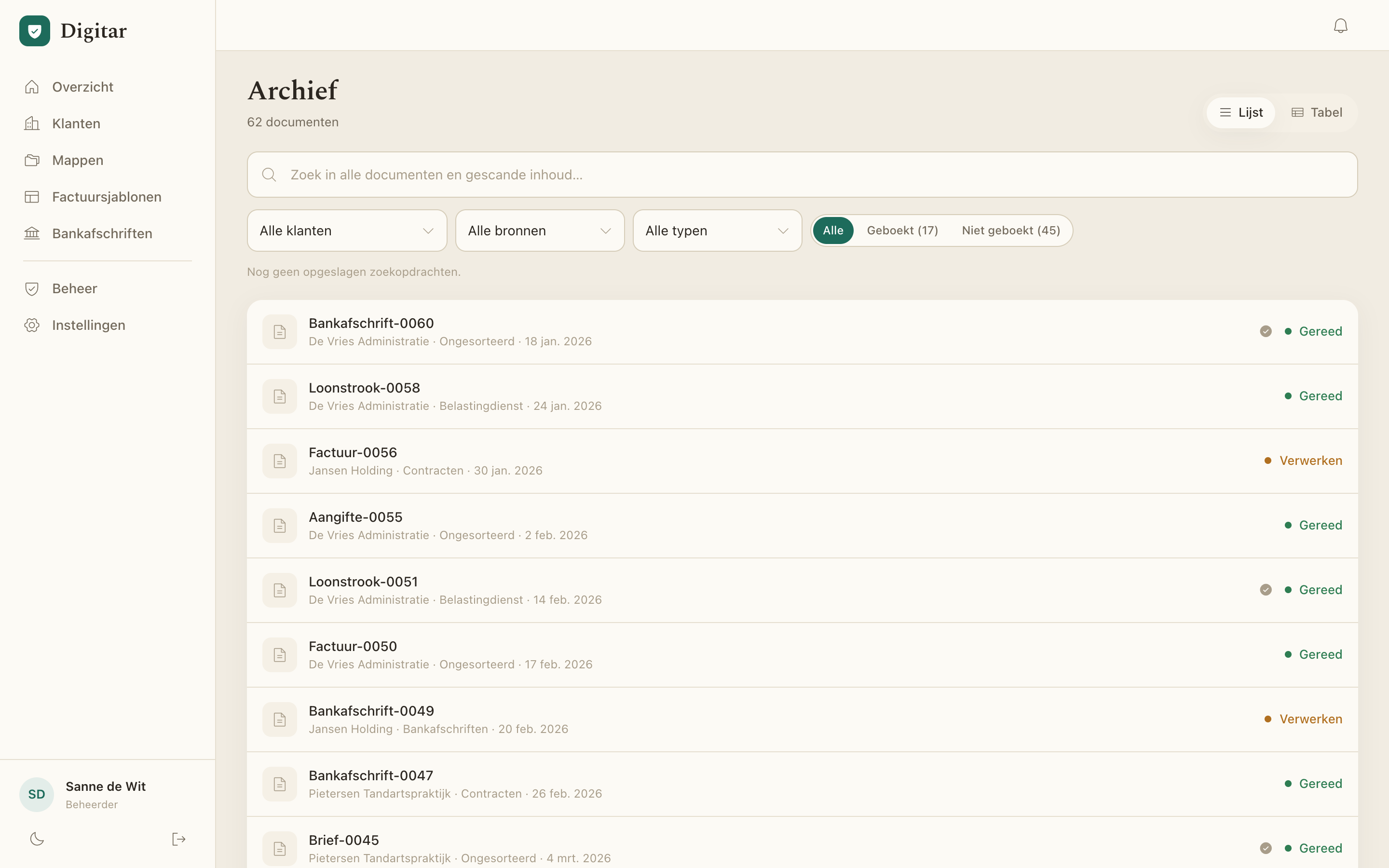Switch to Lijst view

(x=1241, y=112)
